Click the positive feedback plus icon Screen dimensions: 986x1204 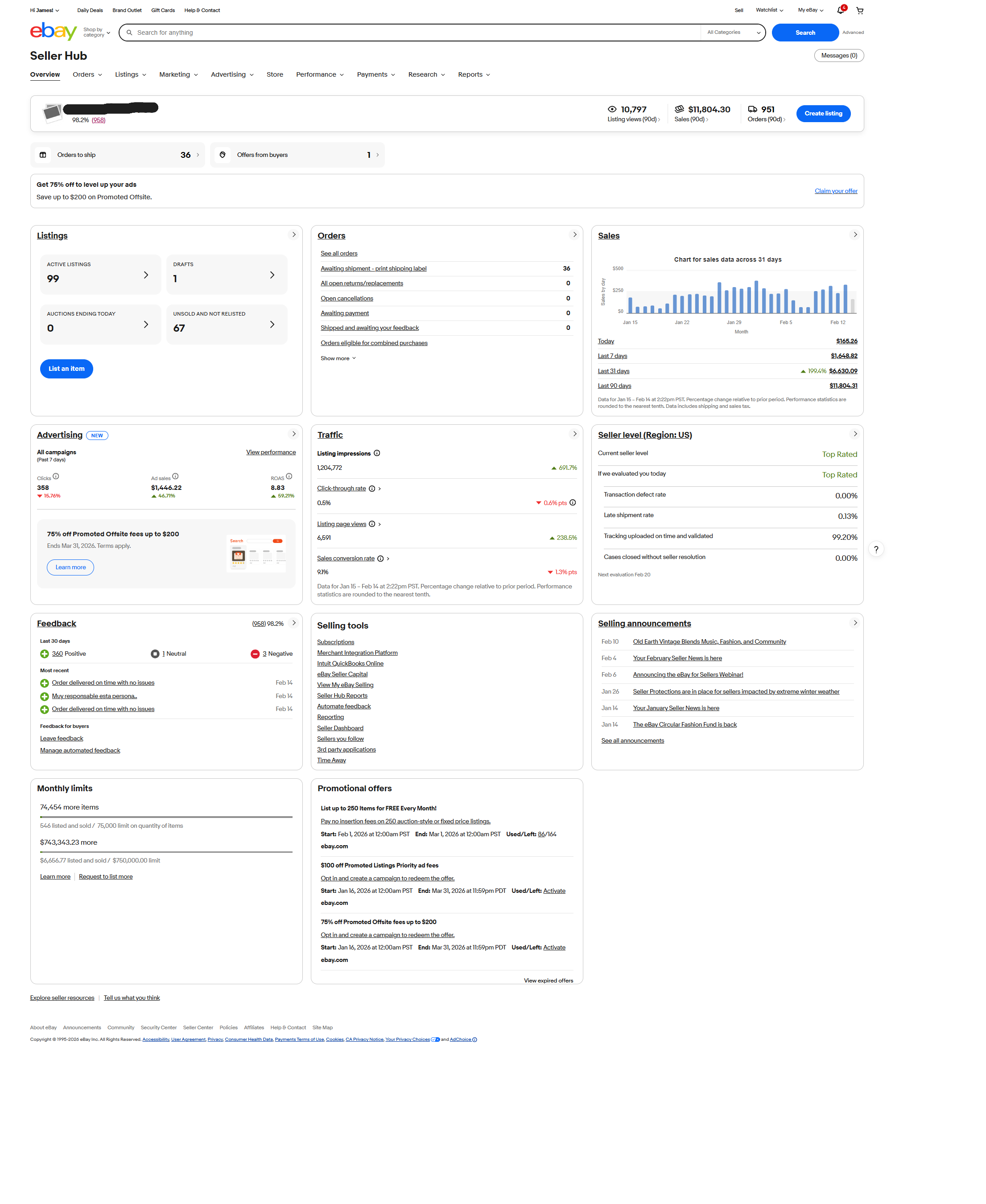point(45,653)
